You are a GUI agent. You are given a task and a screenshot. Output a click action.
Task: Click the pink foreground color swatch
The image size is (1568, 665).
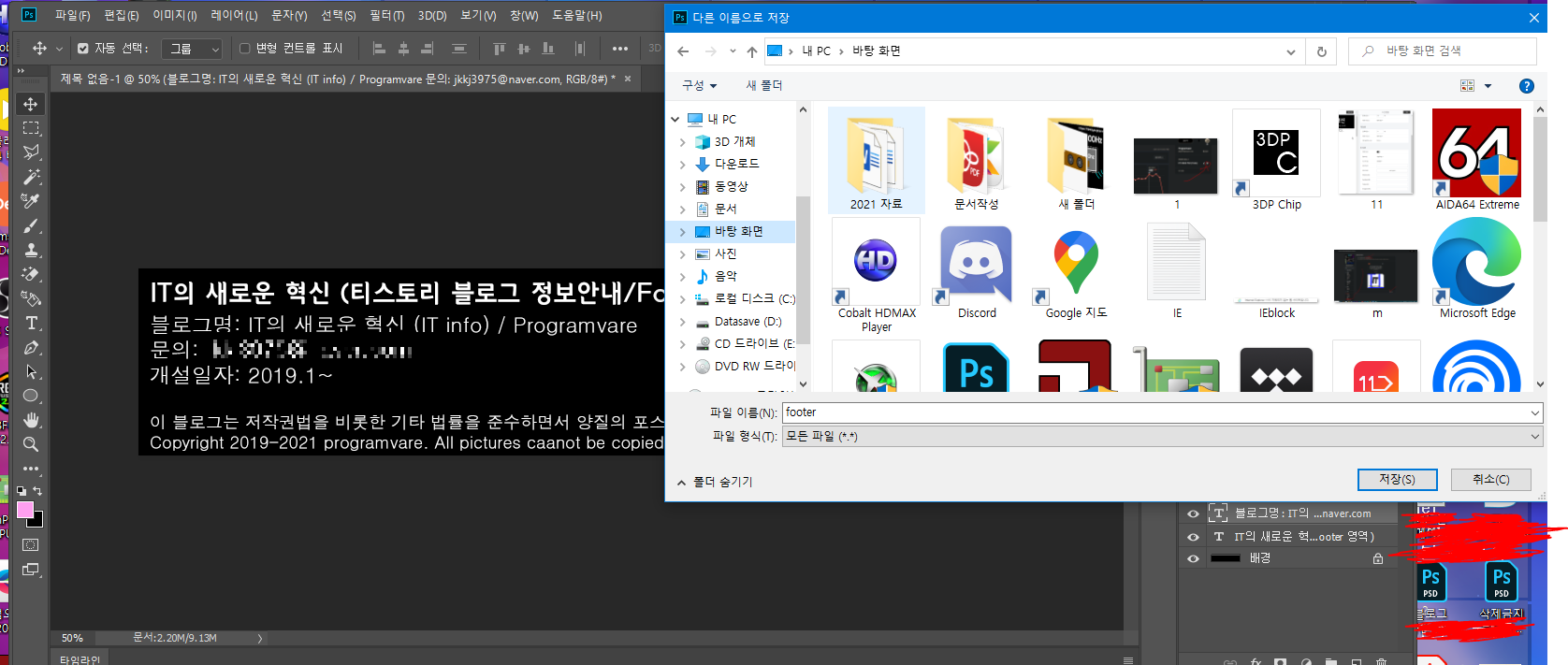tap(24, 510)
